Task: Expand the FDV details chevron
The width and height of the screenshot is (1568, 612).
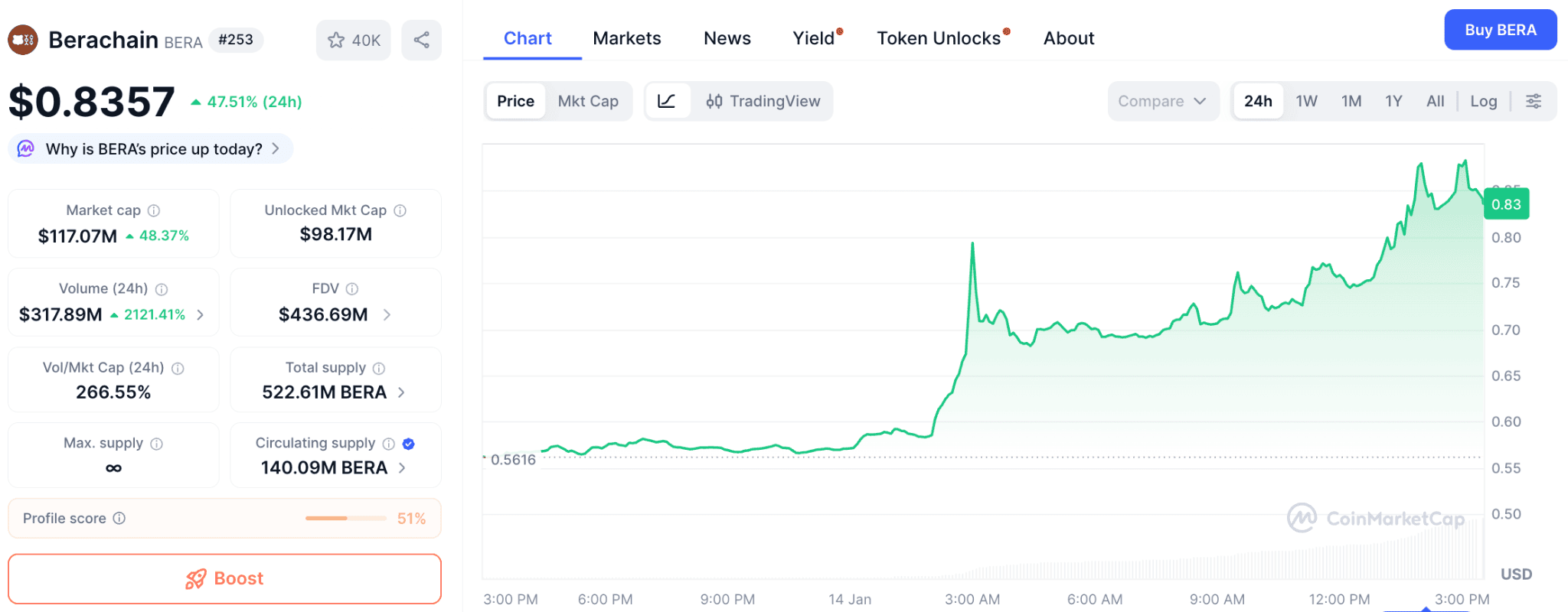Action: click(x=388, y=314)
